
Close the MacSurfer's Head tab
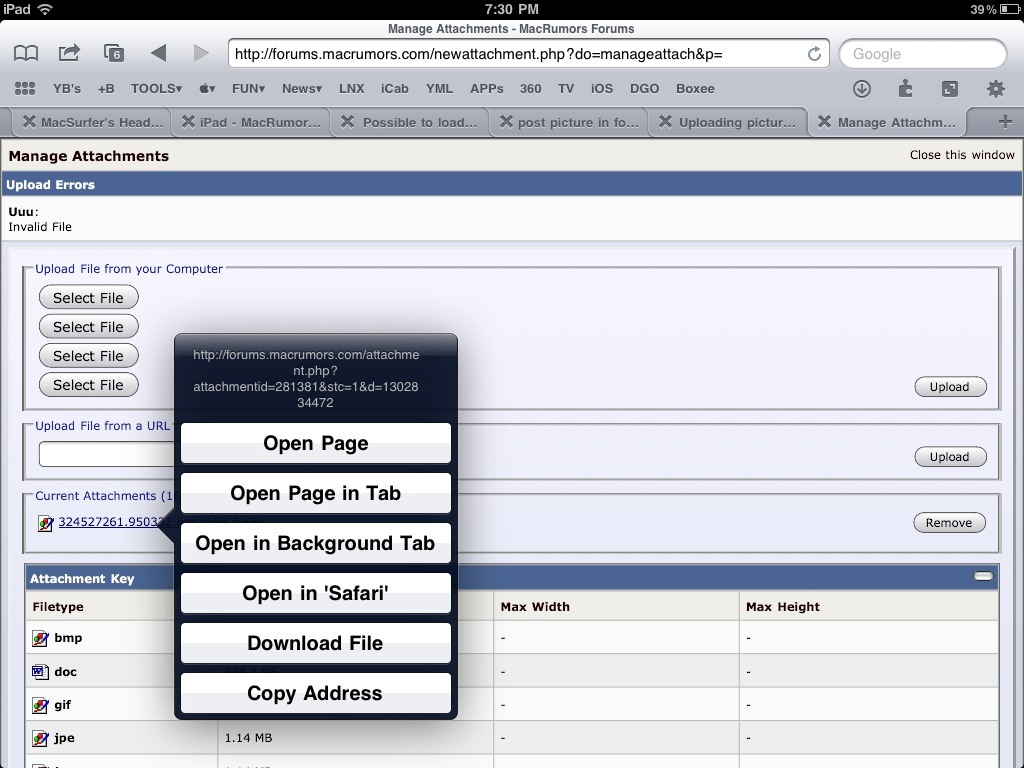click(29, 122)
